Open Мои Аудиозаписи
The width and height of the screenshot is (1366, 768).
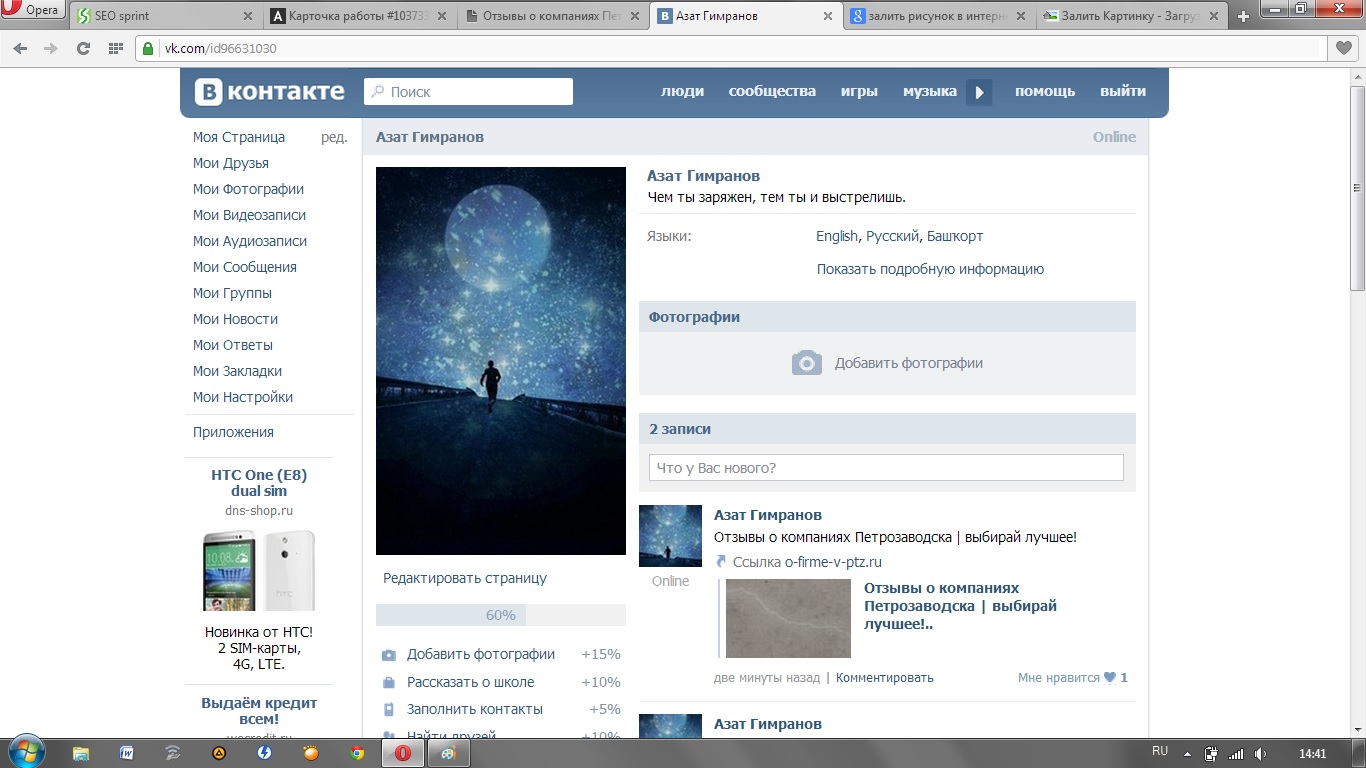coord(250,241)
